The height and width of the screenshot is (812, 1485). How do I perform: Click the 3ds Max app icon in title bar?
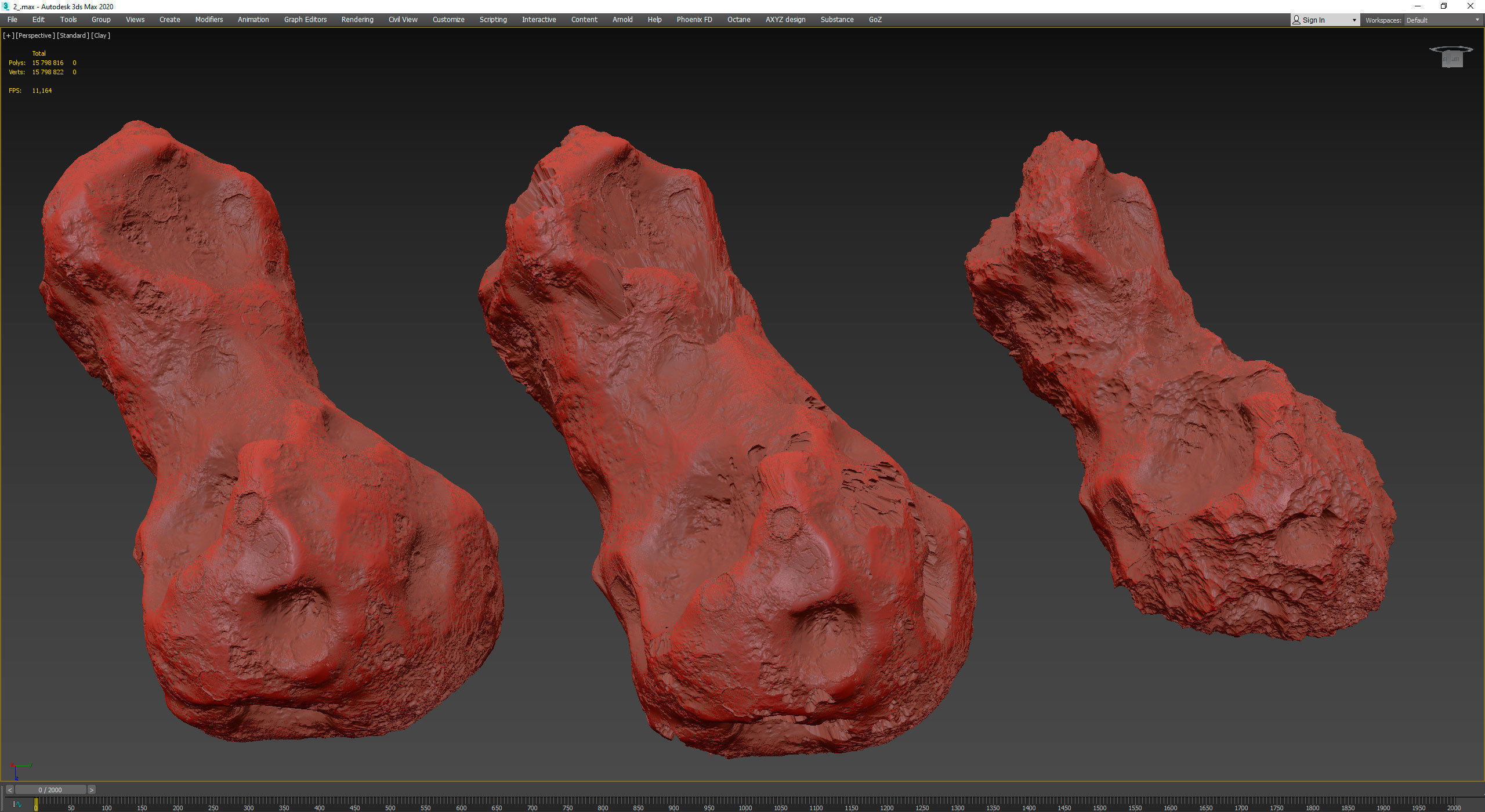coord(6,6)
